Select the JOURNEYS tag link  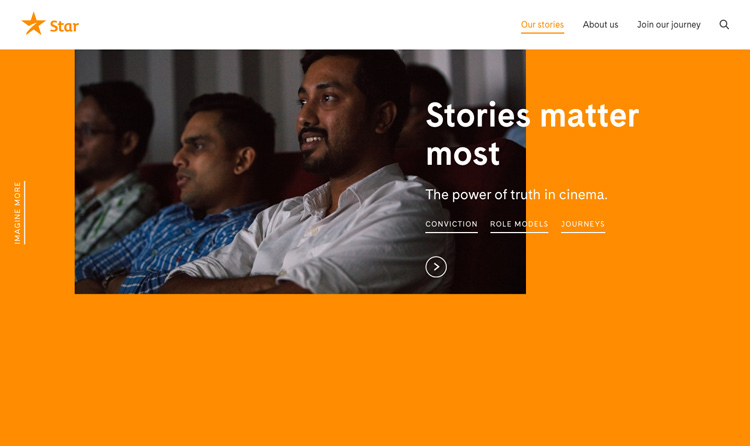[583, 224]
